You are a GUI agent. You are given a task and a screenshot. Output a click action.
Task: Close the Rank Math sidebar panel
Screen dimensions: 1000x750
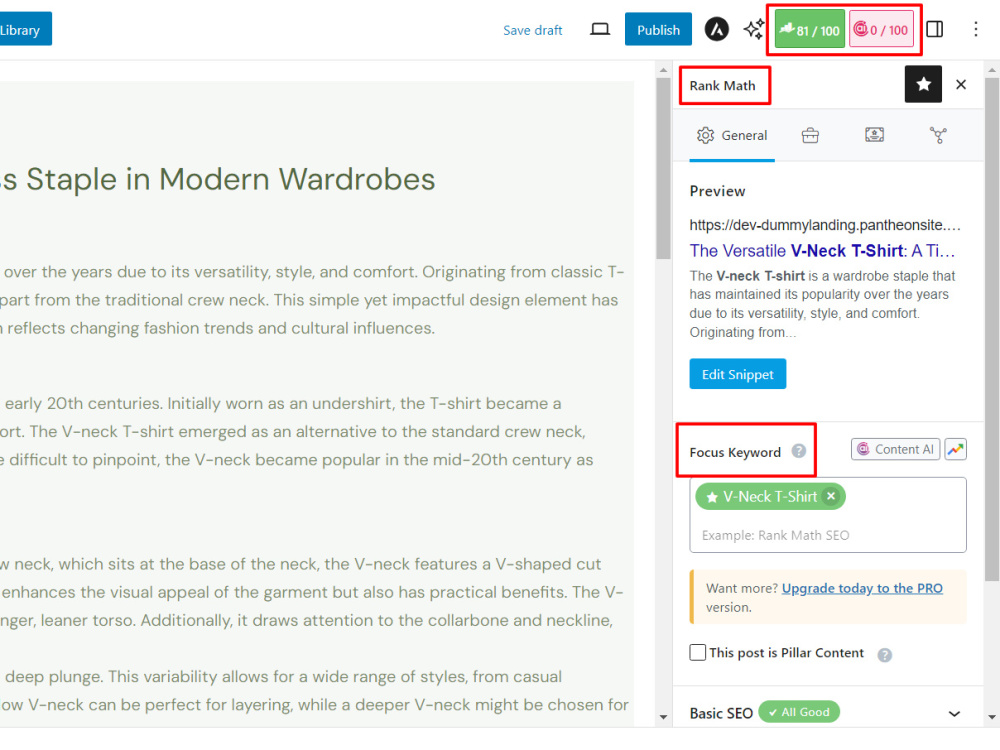(961, 84)
